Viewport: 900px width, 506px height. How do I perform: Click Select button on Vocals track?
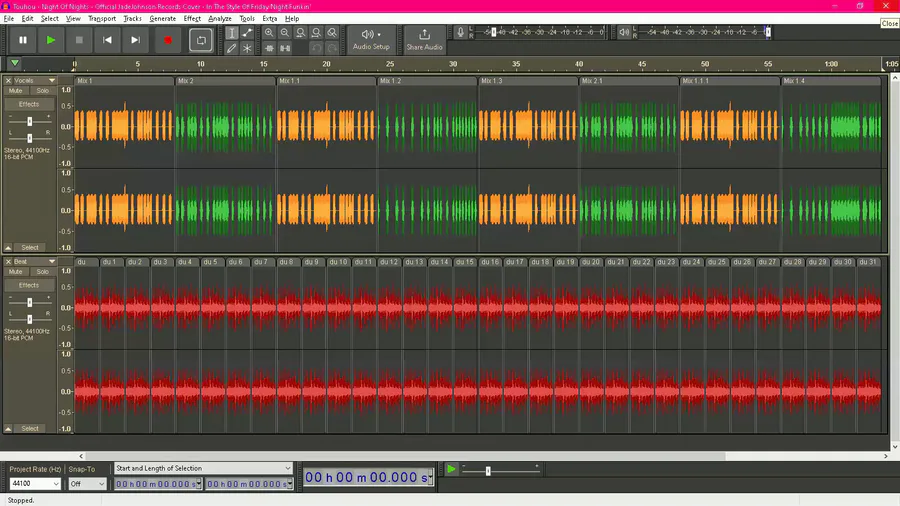[x=30, y=248]
